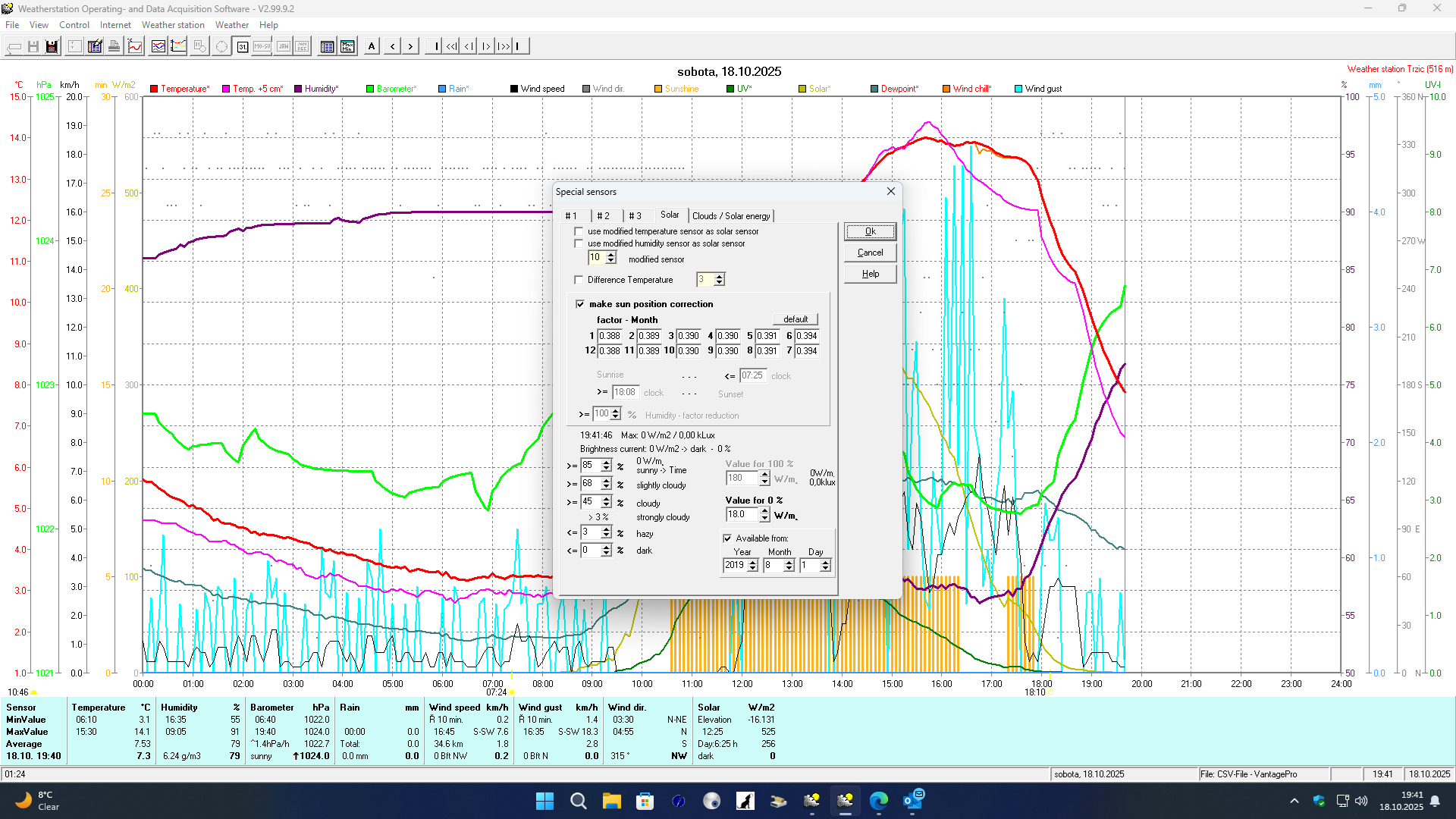Open the data table list icon
Image resolution: width=1456 pixels, height=819 pixels.
(x=327, y=46)
